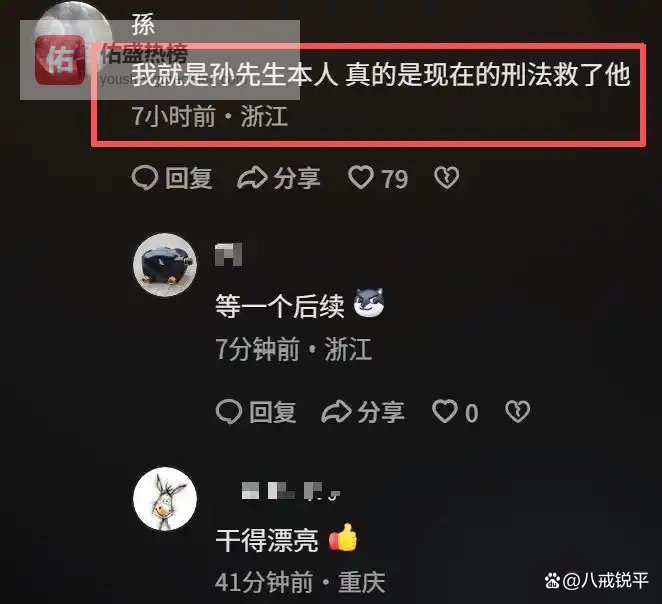Tap share arrow under 等一个后续 comment
This screenshot has width=662, height=604.
336,412
